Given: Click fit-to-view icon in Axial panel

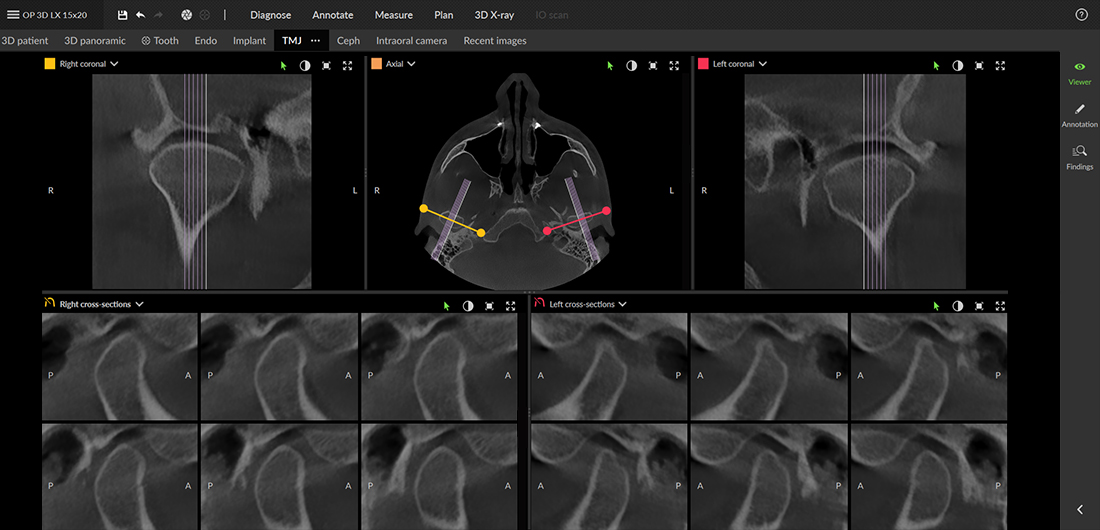Looking at the screenshot, I should click(x=653, y=65).
